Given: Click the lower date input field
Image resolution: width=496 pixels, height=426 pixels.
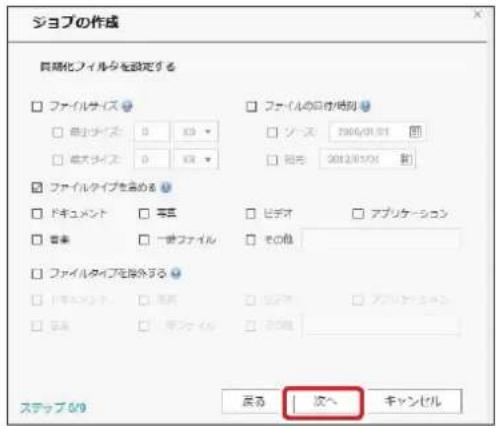Looking at the screenshot, I should [x=367, y=159].
